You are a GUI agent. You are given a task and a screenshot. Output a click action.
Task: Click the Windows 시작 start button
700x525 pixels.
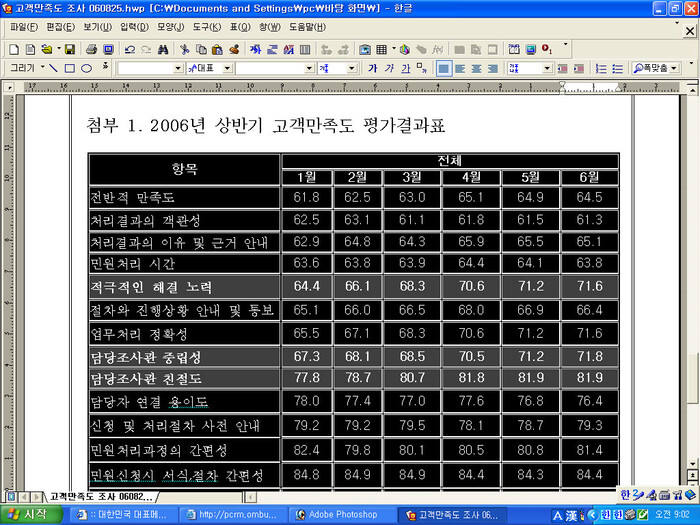[x=30, y=514]
